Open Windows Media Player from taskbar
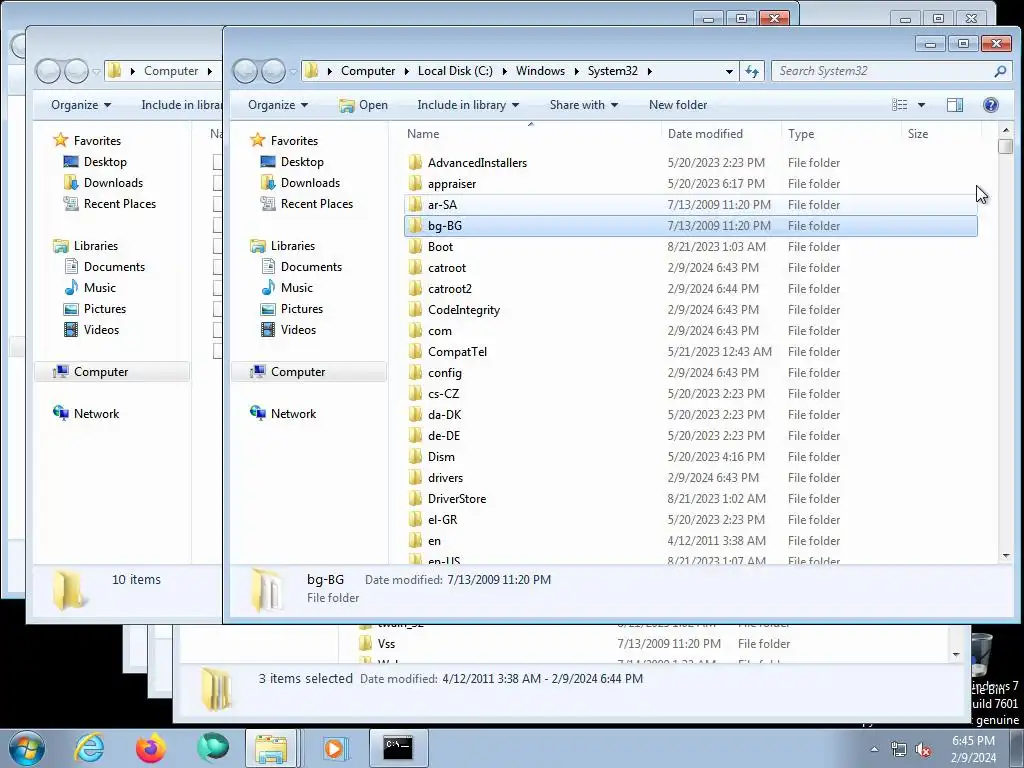Viewport: 1024px width, 768px height. pos(335,748)
